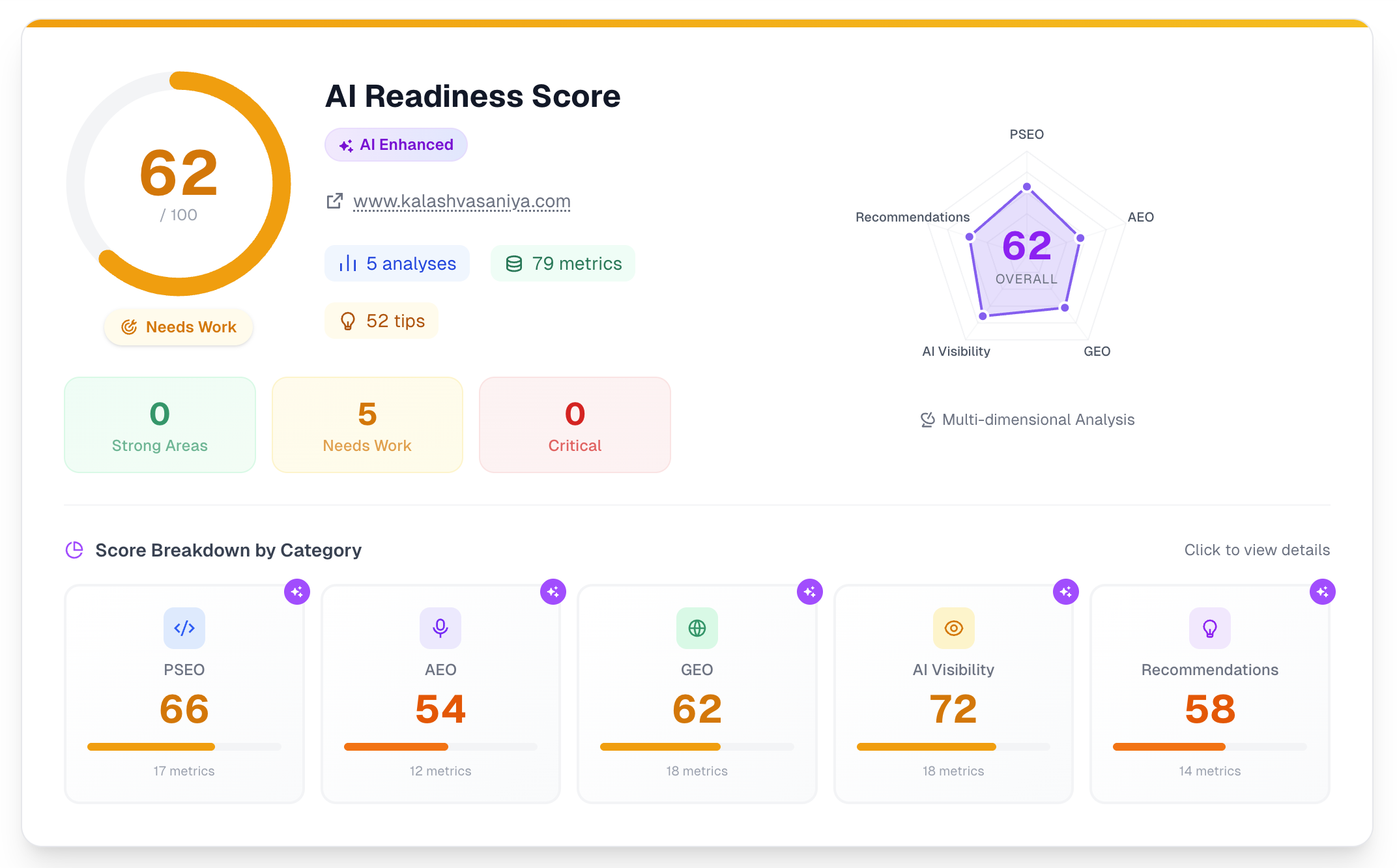Click the external link icon beside the website URL
The image size is (1397, 868).
tap(334, 201)
